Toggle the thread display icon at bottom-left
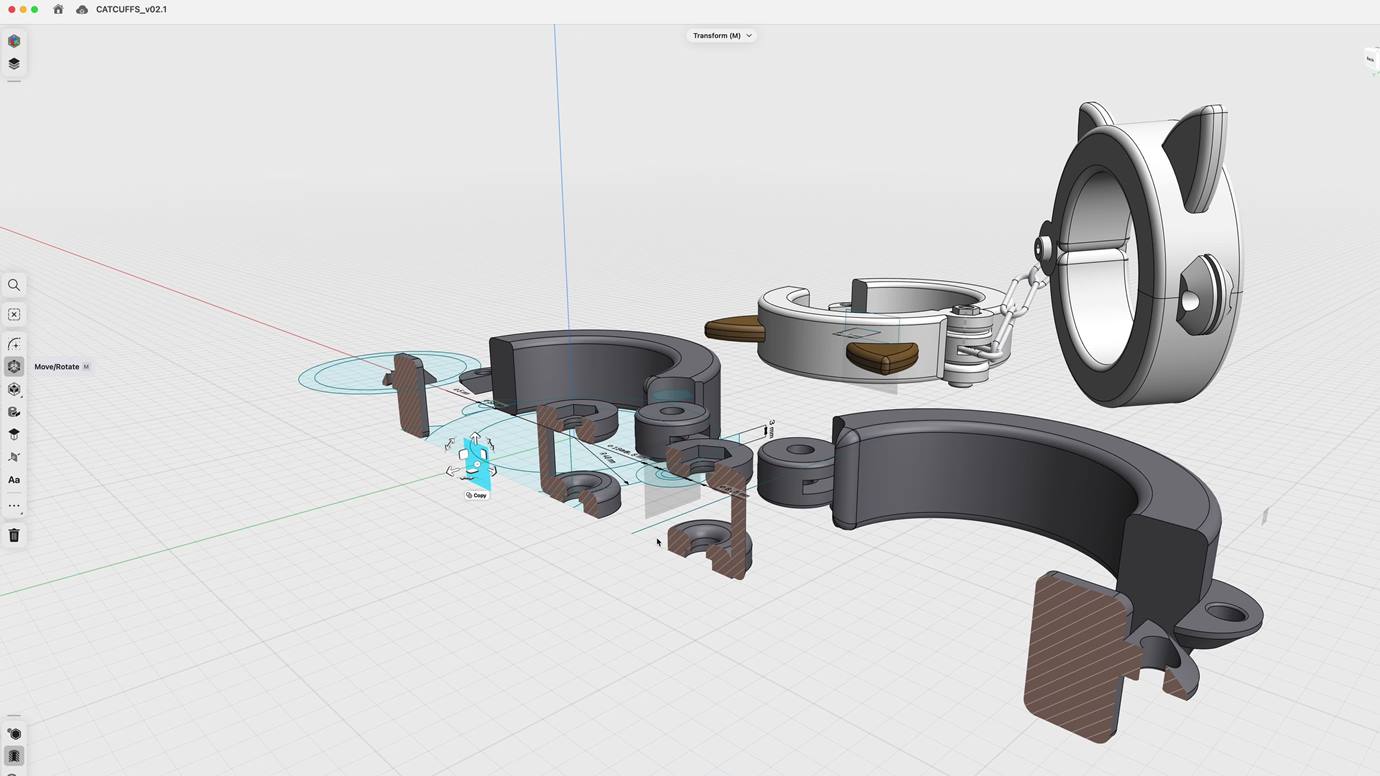Screen dimensions: 1380x776 click(14, 756)
